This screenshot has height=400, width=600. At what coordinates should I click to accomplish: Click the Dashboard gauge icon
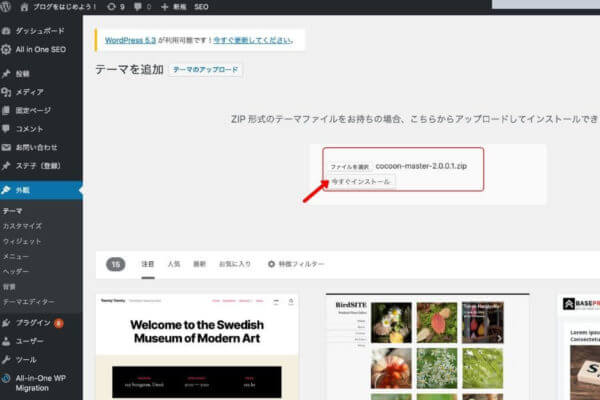pyautogui.click(x=6, y=31)
